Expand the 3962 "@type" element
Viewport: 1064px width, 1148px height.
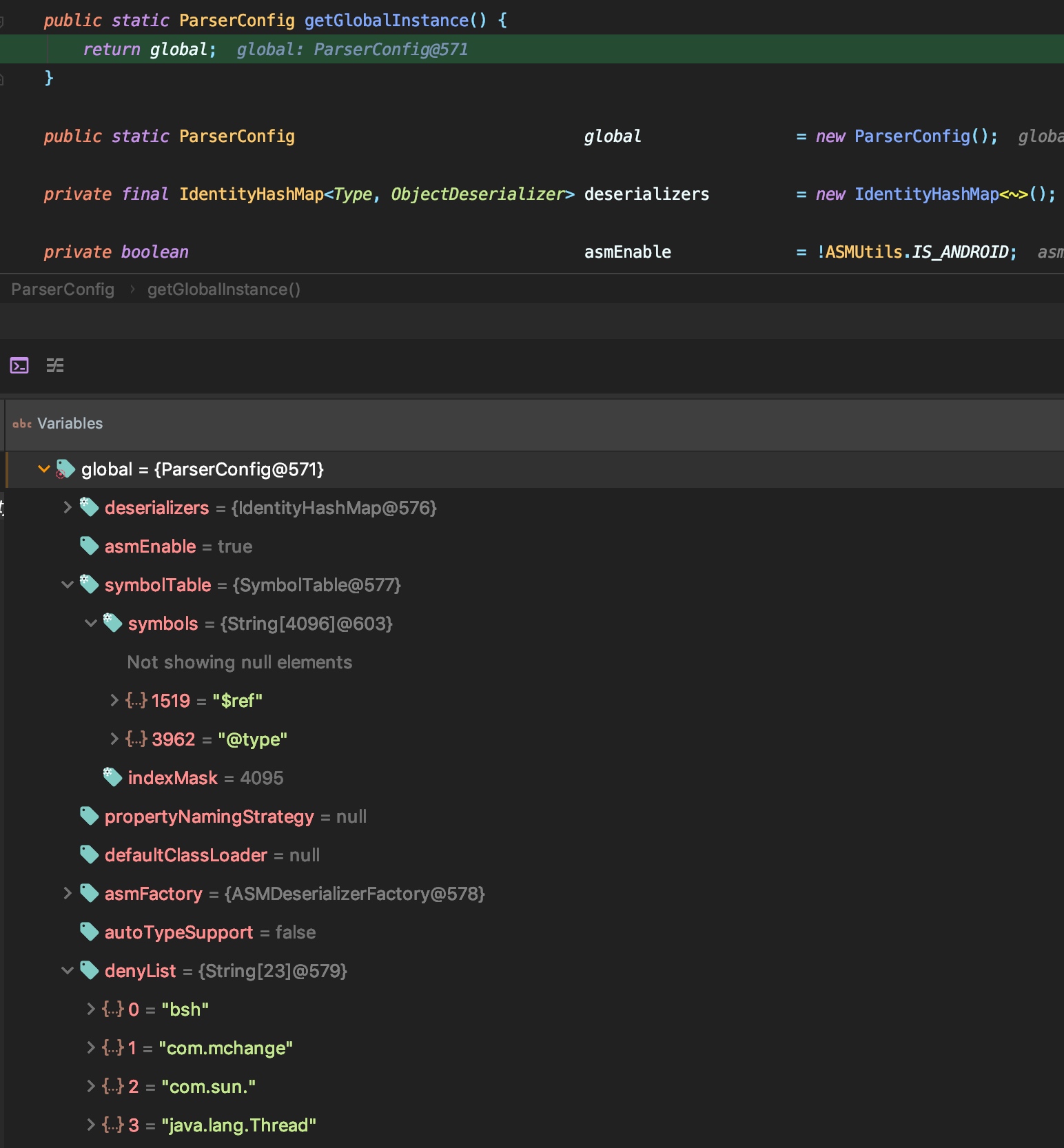pos(114,739)
